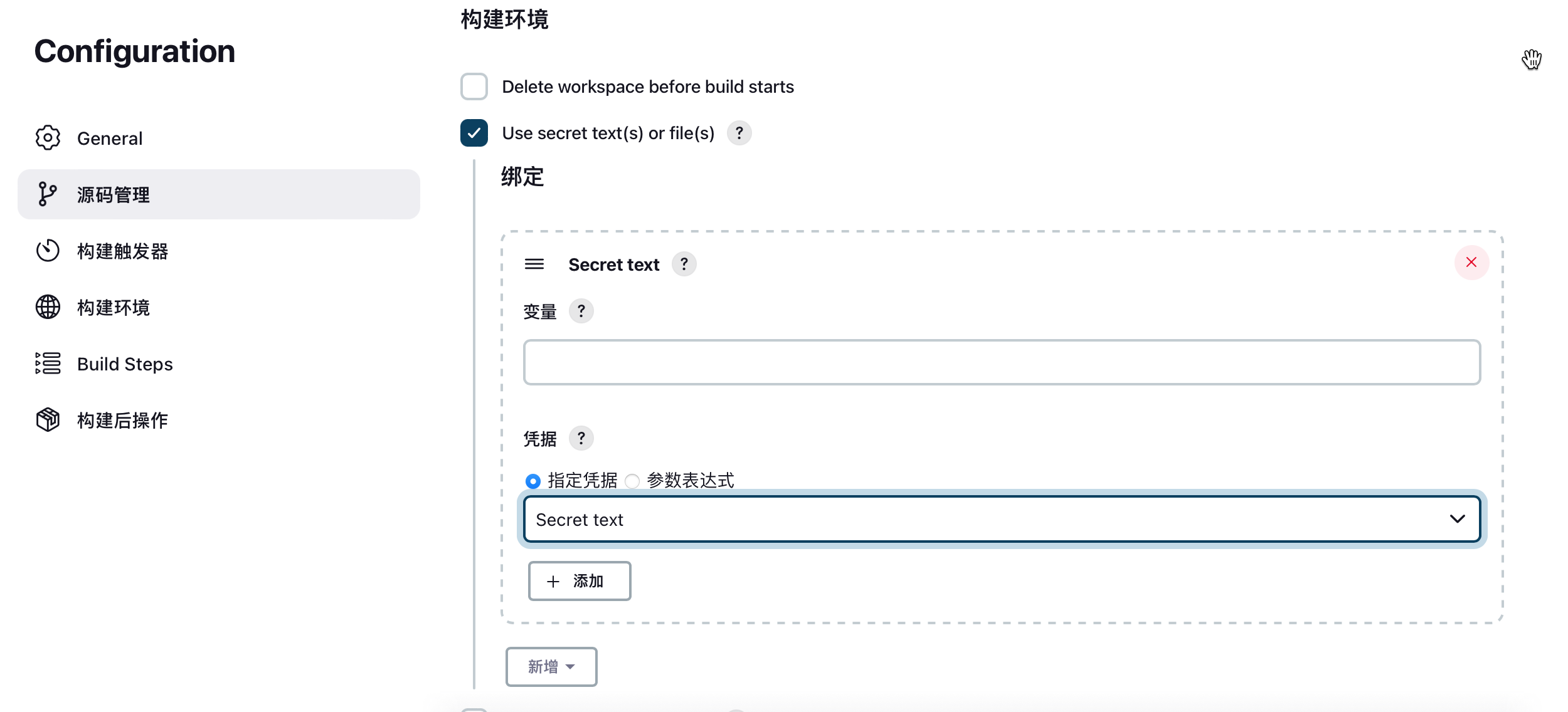Click the General gear icon in sidebar
This screenshot has width=1568, height=712.
pos(48,138)
